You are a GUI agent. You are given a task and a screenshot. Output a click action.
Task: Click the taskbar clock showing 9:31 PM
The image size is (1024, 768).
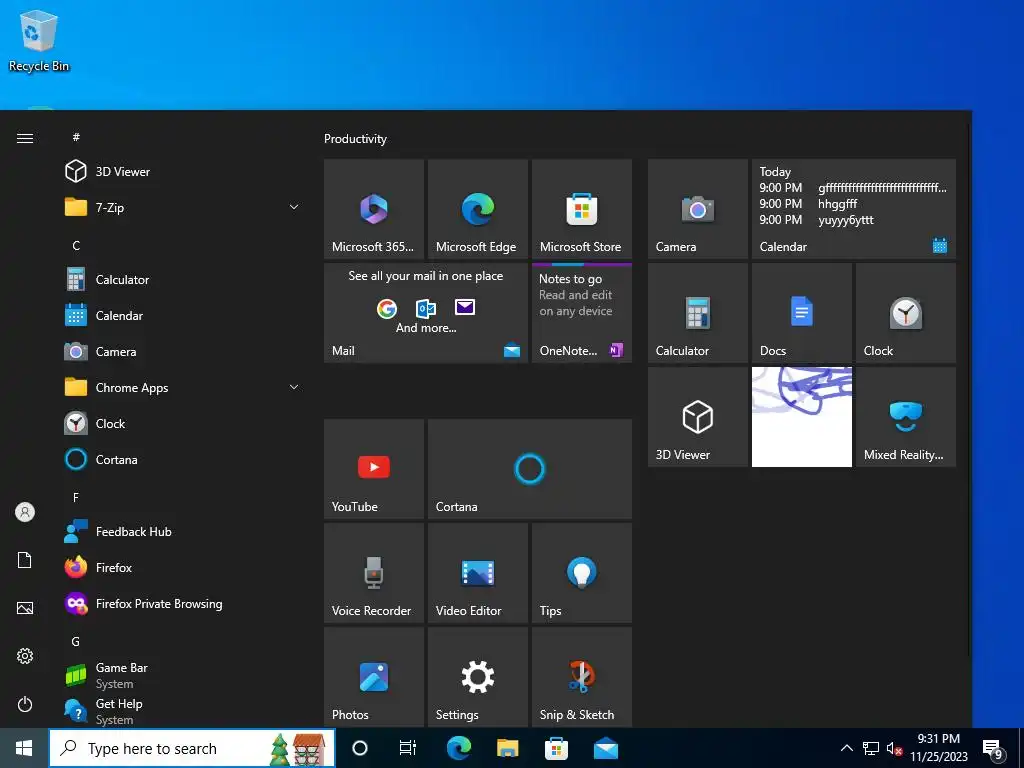point(938,748)
